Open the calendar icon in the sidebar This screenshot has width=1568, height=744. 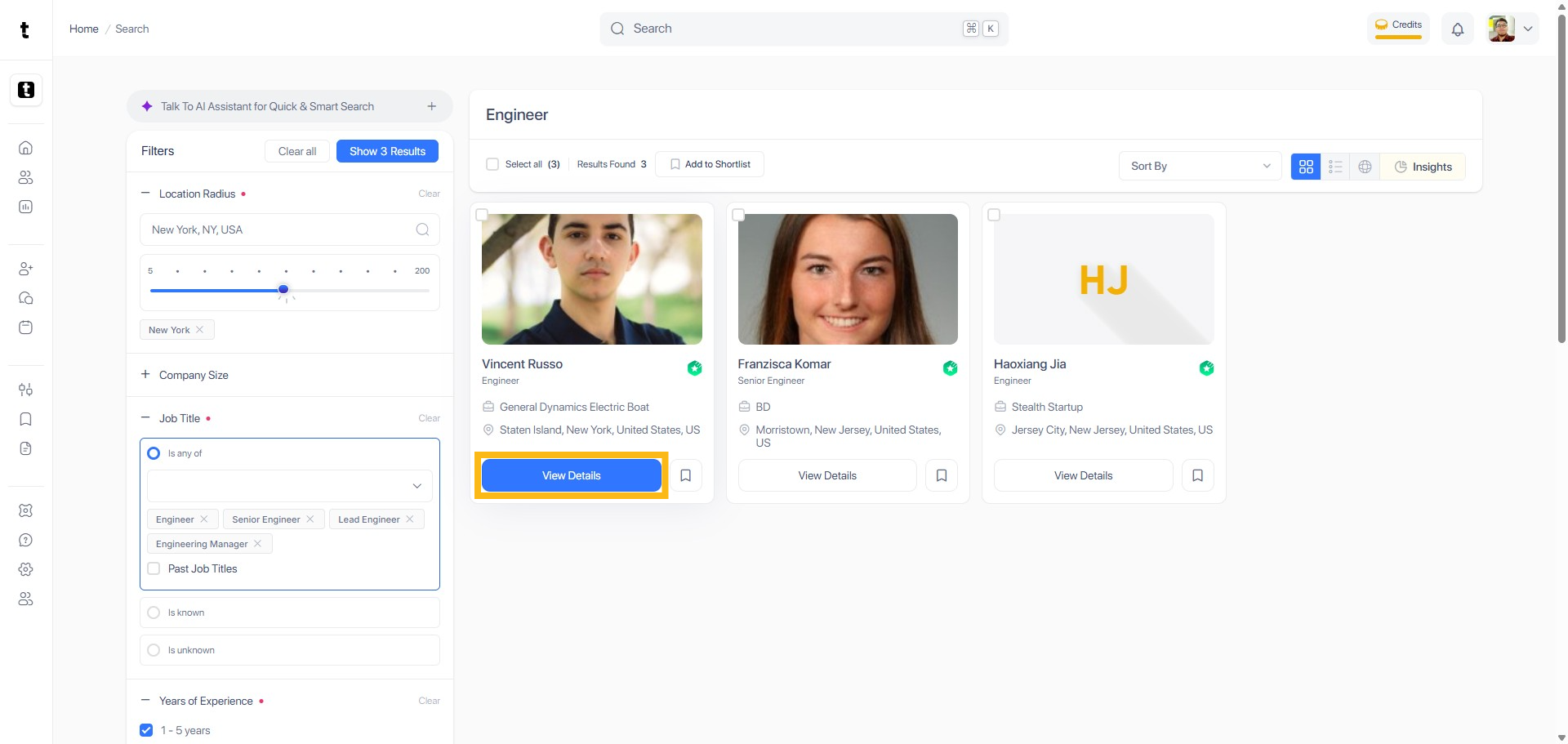[26, 327]
